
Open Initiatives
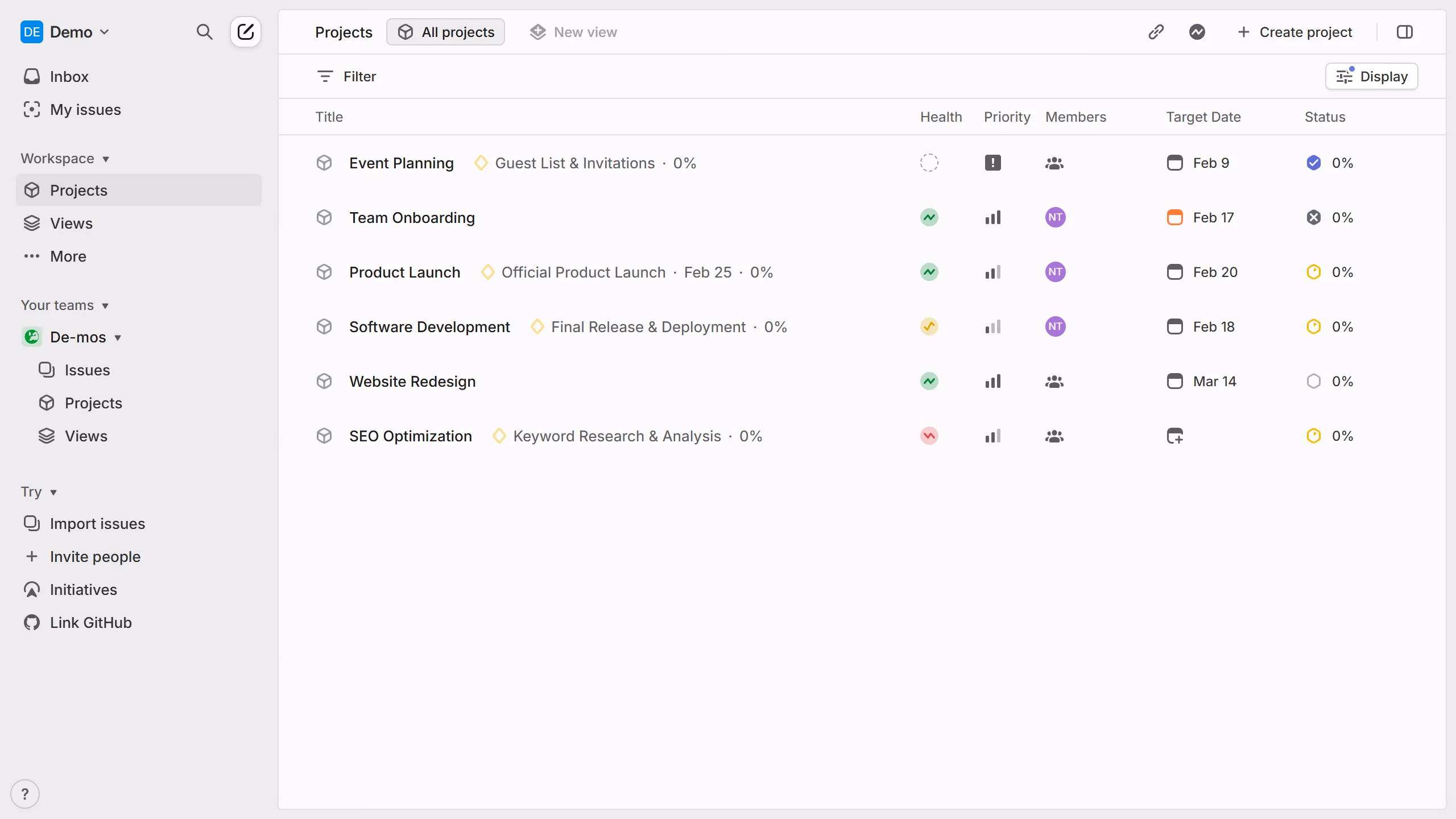click(139, 589)
